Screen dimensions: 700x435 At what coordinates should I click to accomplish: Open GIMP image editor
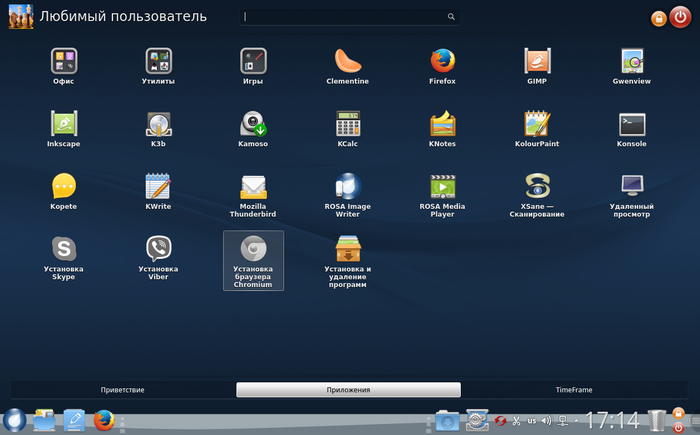[x=537, y=62]
